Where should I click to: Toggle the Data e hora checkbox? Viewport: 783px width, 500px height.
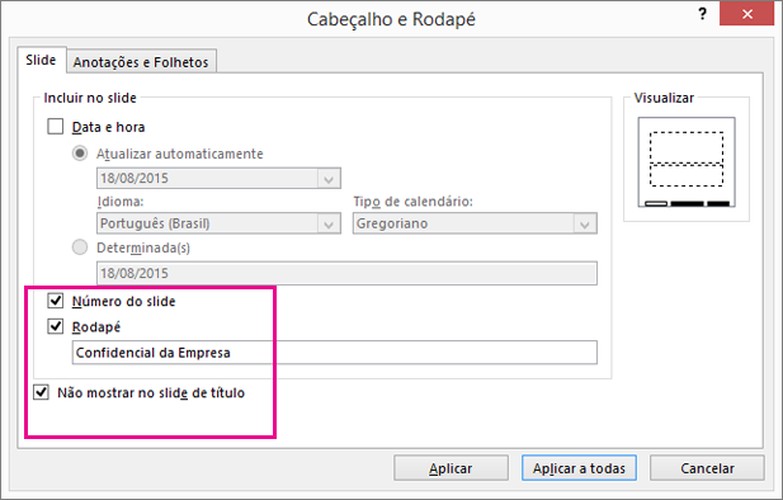click(56, 127)
